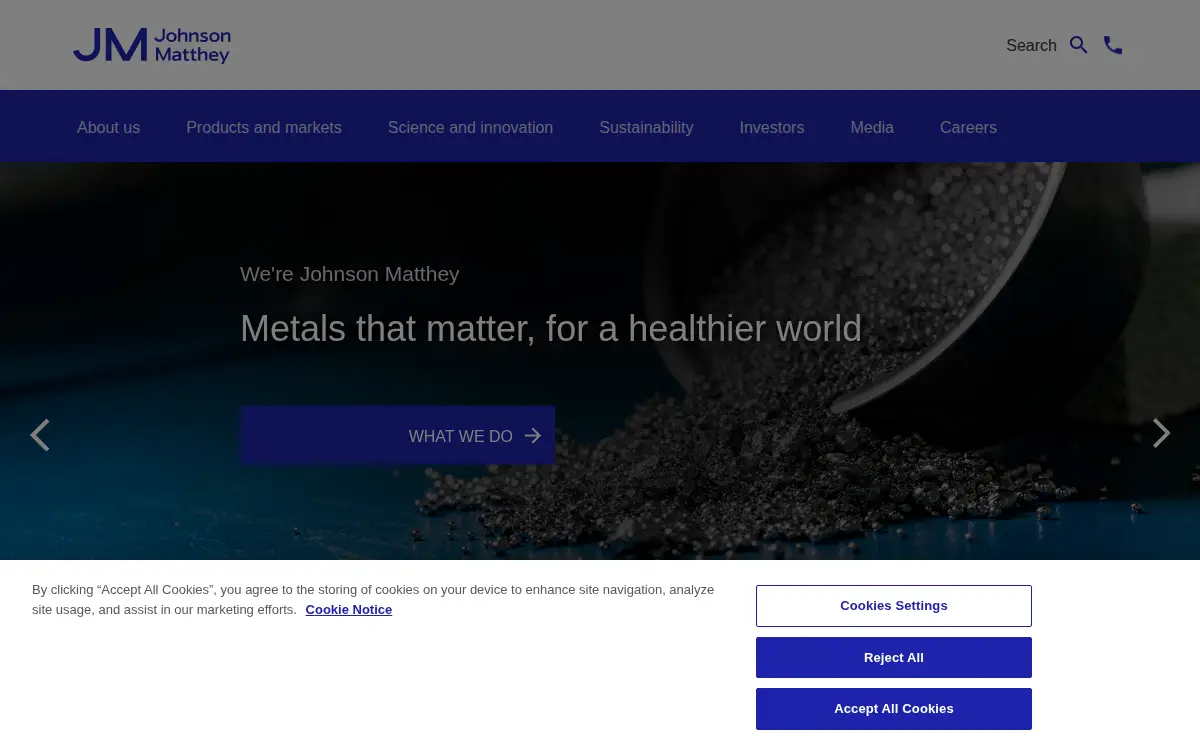Click the Johnson Matthey logo
The height and width of the screenshot is (750, 1200).
point(151,45)
